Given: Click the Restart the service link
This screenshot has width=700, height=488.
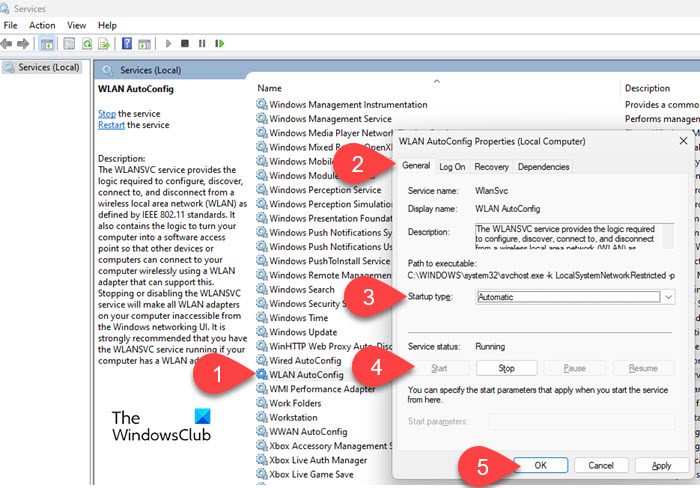Looking at the screenshot, I should (111, 125).
